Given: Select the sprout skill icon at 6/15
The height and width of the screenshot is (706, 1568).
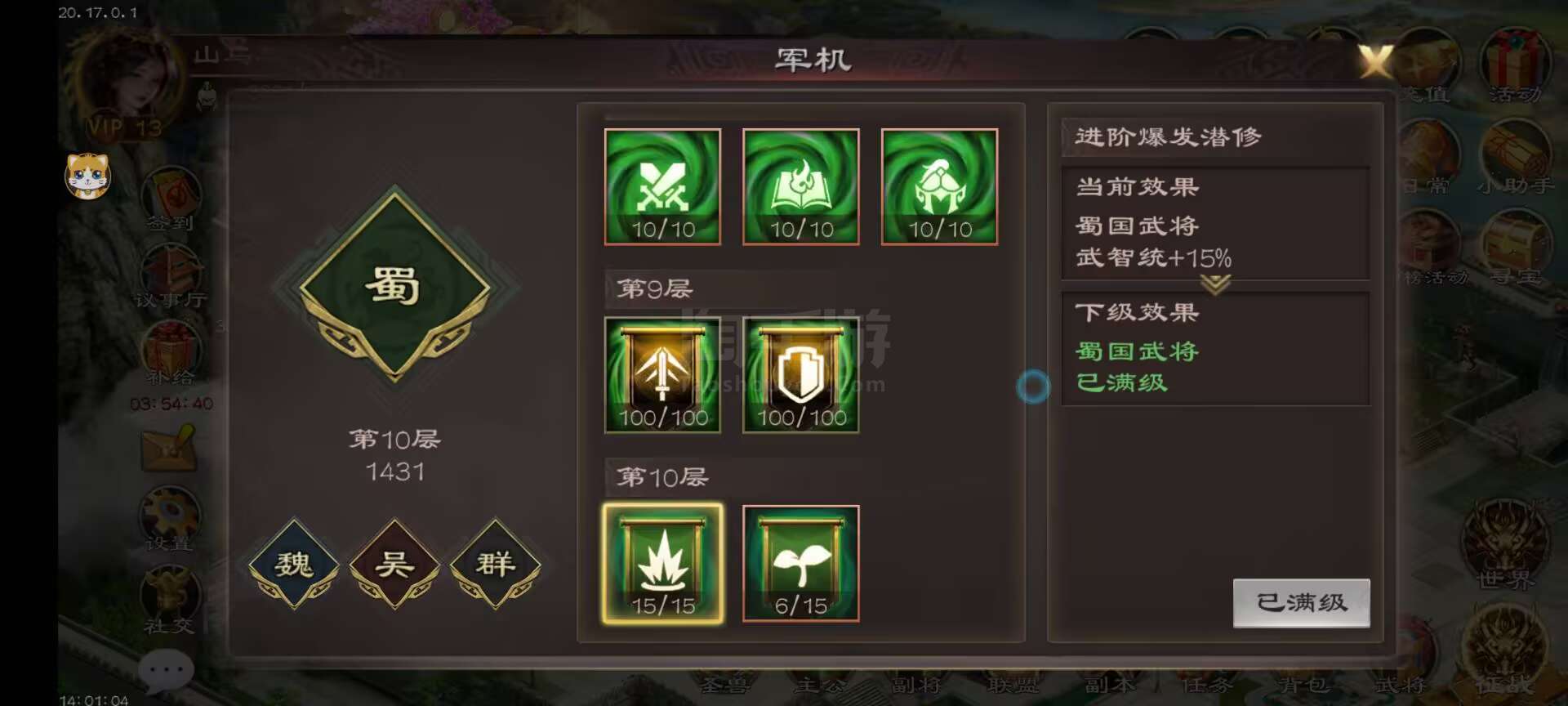Looking at the screenshot, I should coord(800,564).
